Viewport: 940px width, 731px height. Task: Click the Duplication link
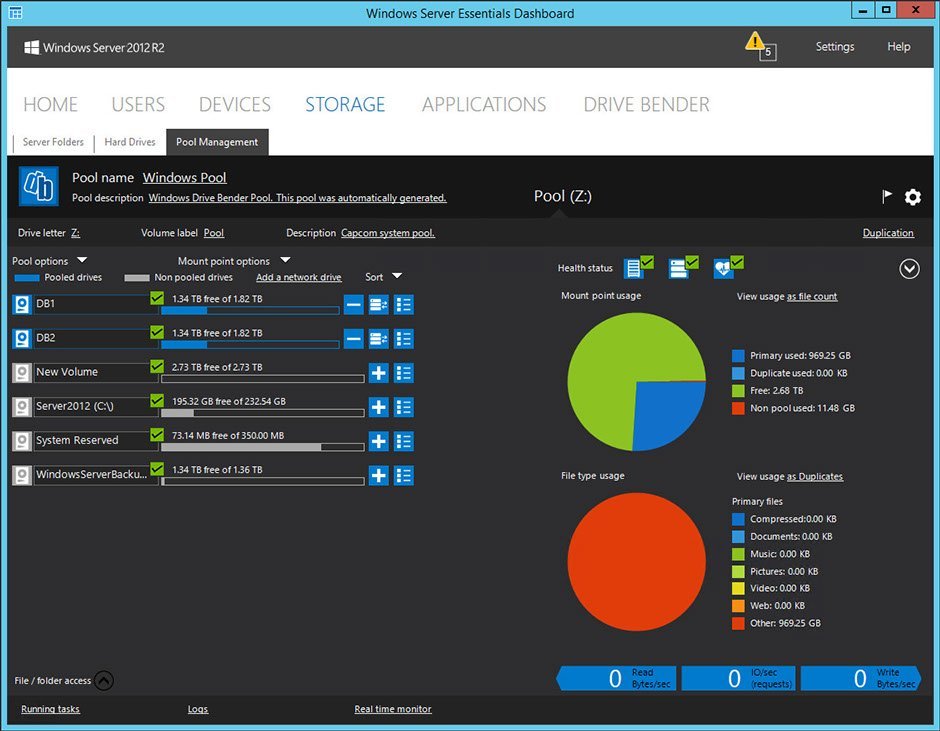click(x=888, y=233)
